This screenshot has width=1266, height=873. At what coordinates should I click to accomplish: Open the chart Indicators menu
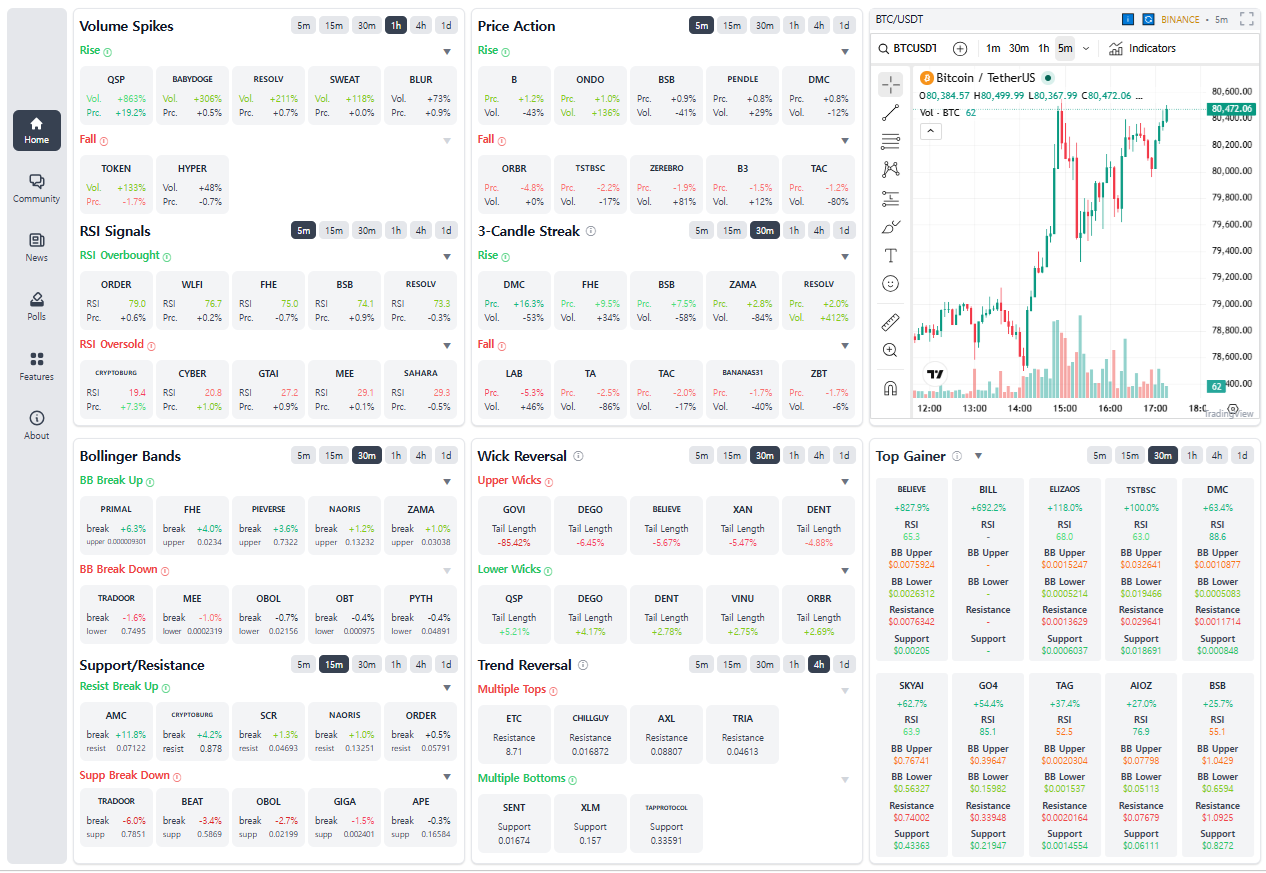(x=1142, y=48)
